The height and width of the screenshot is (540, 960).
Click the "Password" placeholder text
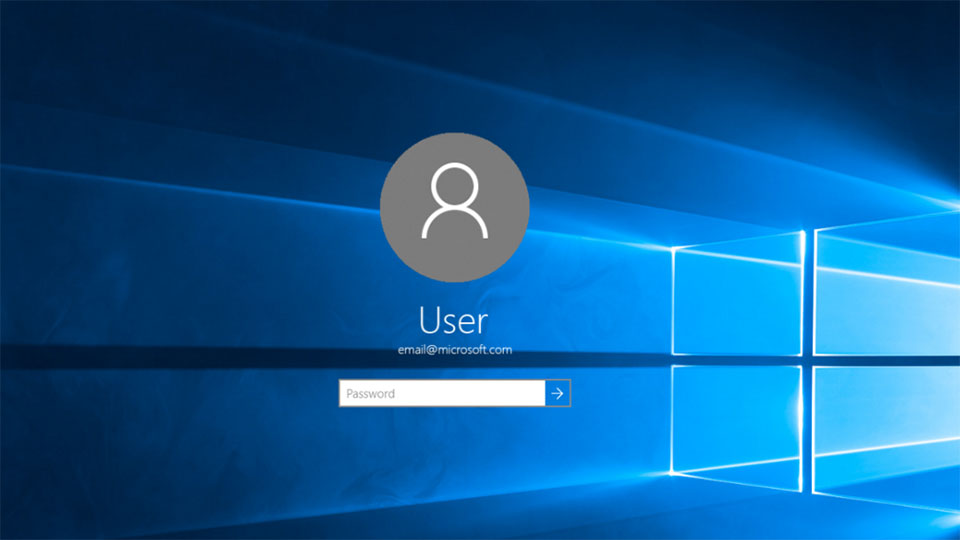pos(370,394)
